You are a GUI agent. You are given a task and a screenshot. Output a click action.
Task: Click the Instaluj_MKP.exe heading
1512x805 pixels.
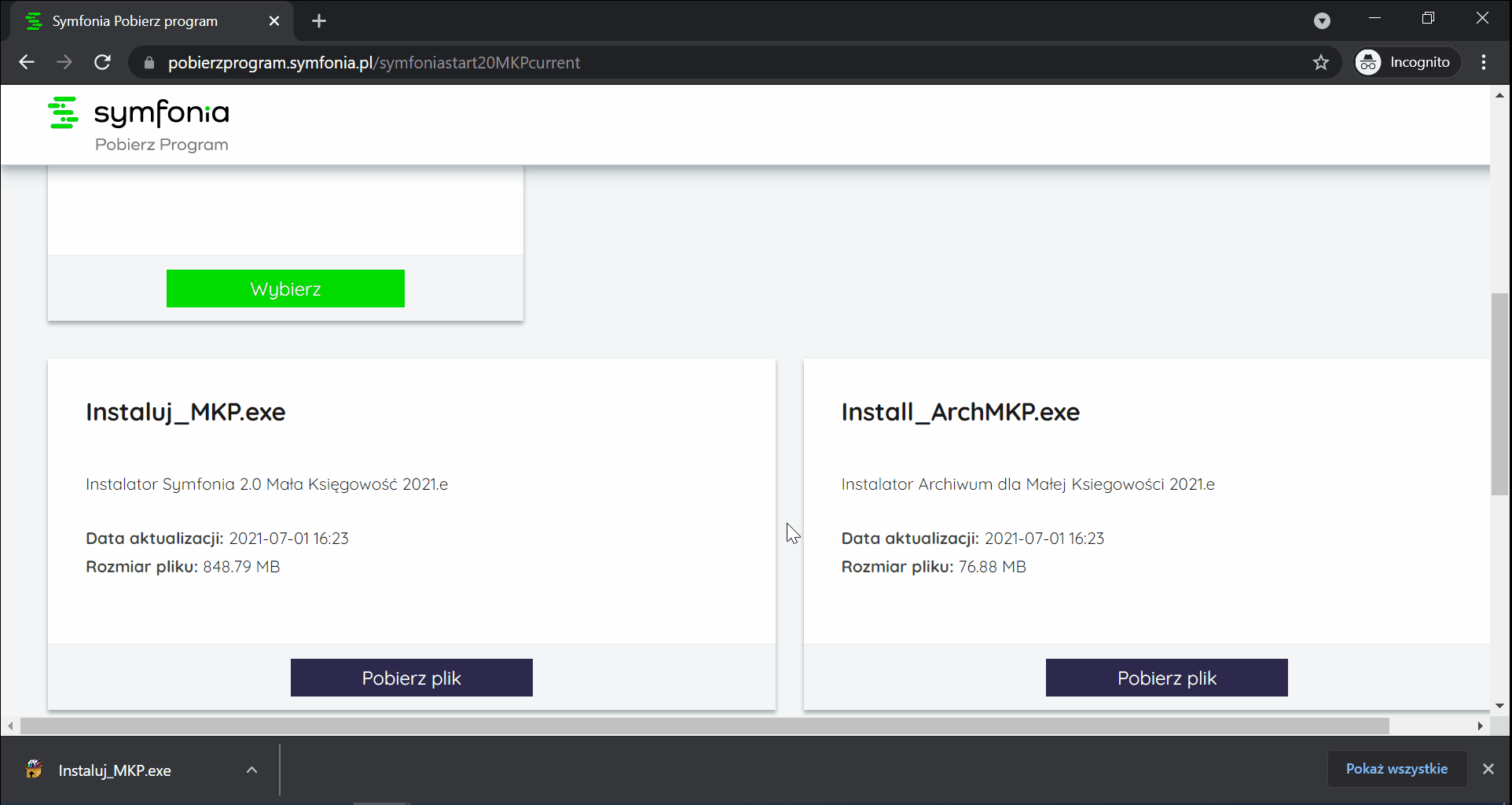click(185, 412)
